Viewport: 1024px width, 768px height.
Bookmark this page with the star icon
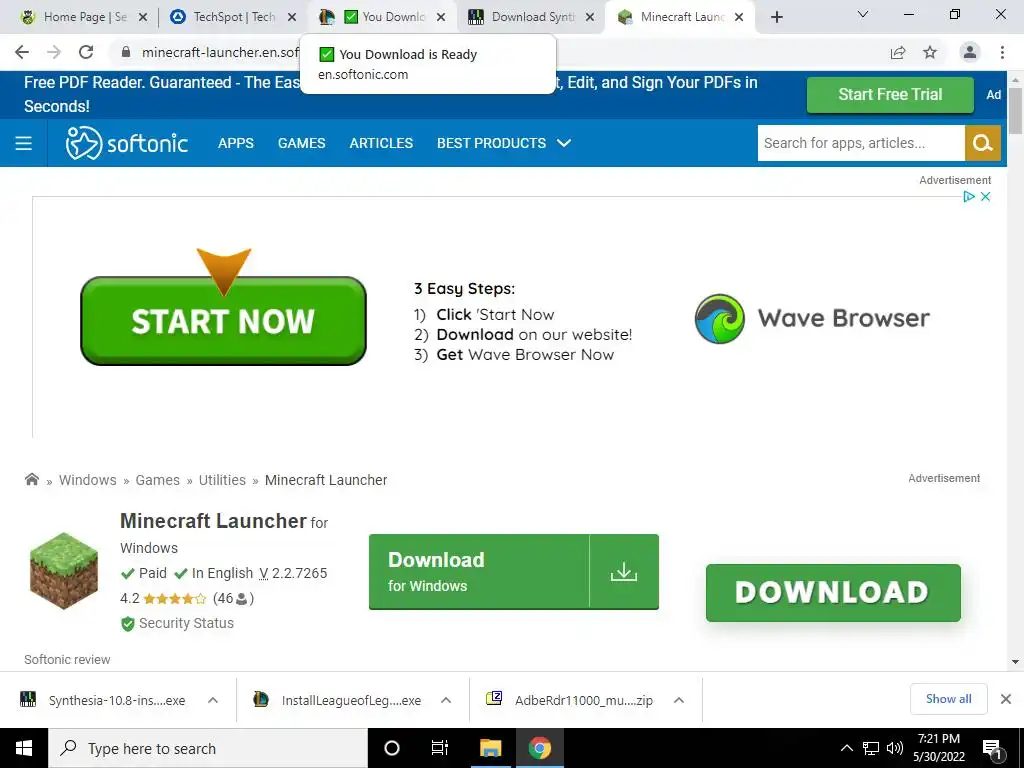coord(930,52)
